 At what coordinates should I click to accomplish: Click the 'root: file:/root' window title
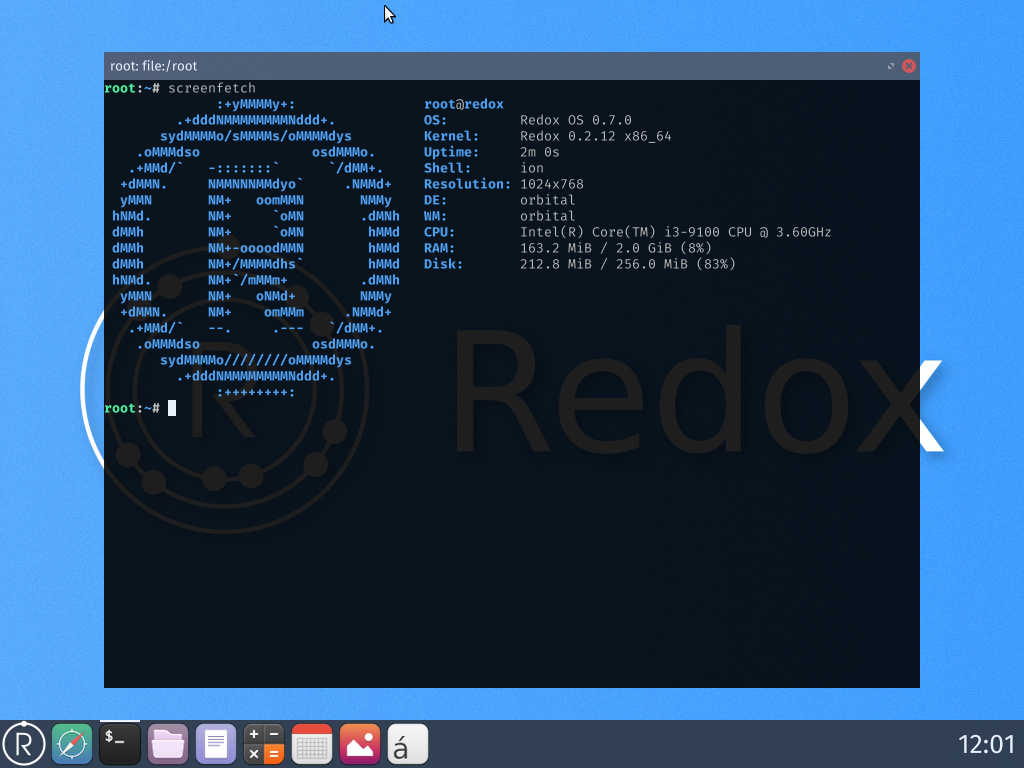coord(153,66)
